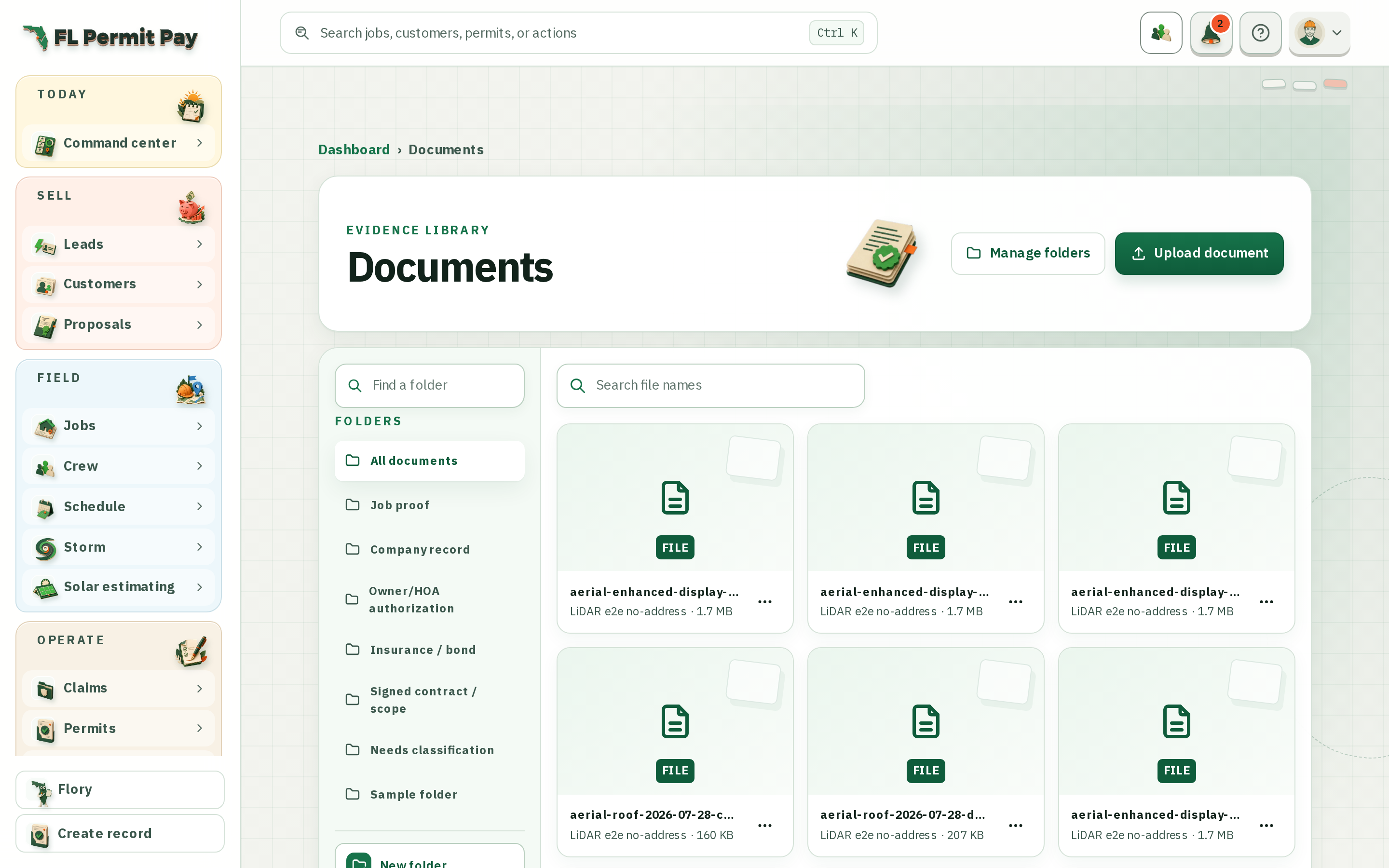Click the Flory mascot icon
The height and width of the screenshot is (868, 1389).
(x=41, y=792)
